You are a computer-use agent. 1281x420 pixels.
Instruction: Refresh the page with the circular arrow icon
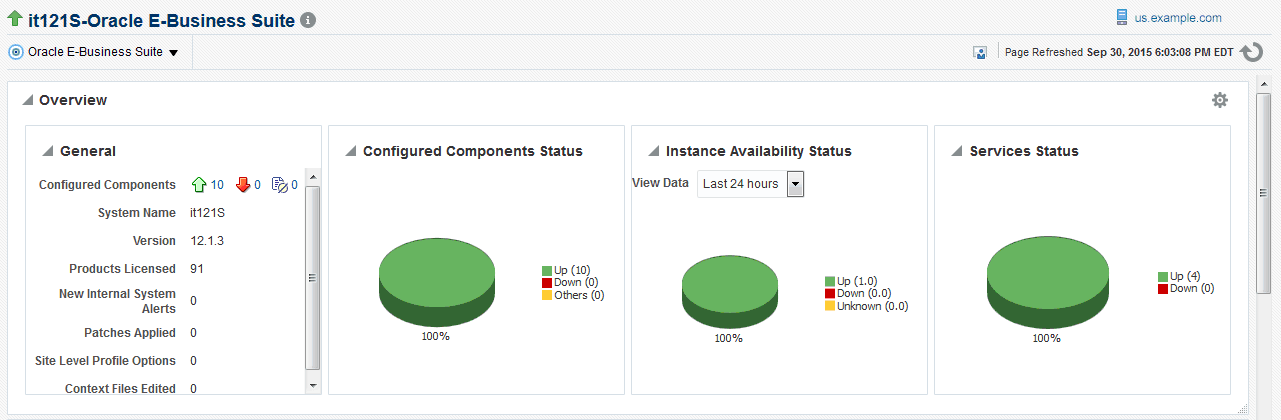[x=1251, y=53]
